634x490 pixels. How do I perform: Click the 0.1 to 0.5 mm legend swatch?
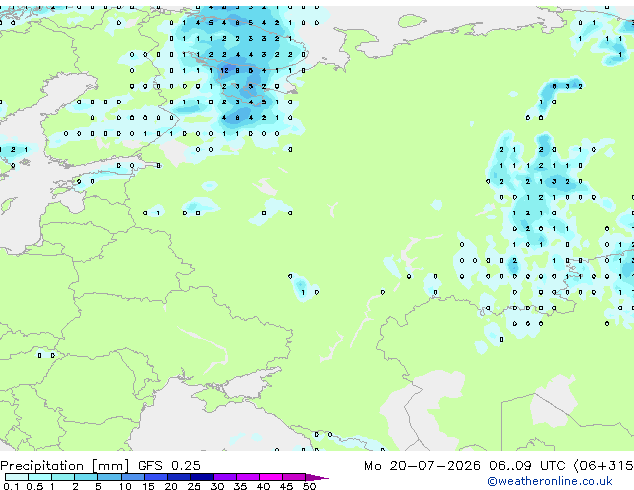tap(17, 477)
